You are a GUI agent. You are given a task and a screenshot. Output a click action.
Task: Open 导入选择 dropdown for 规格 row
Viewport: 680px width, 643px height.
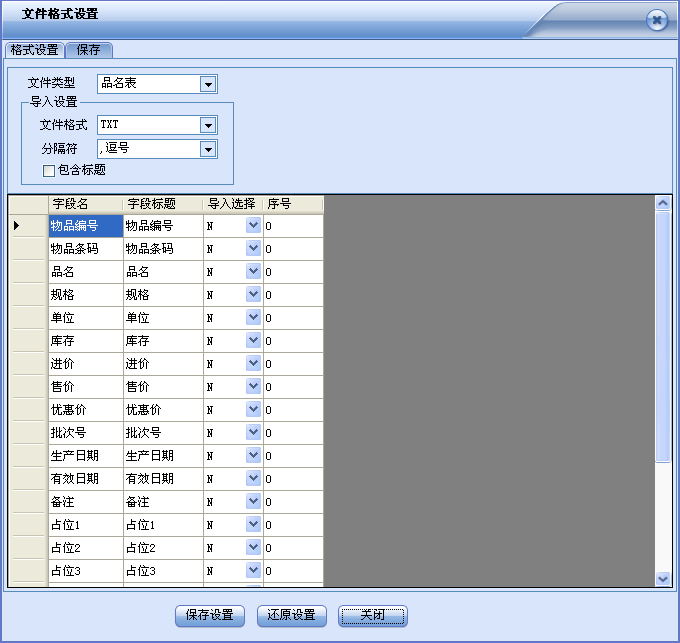tap(253, 294)
